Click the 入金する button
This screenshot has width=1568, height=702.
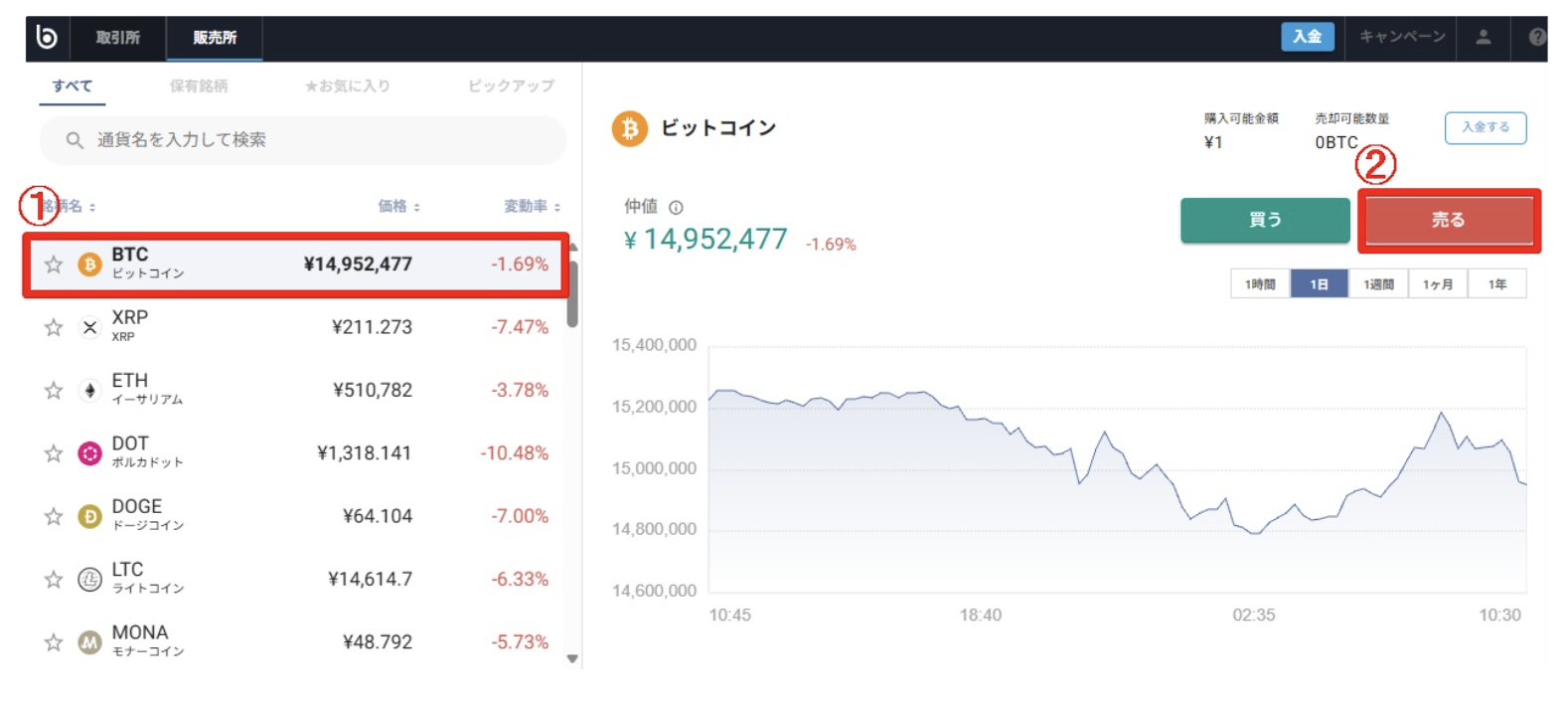(x=1486, y=127)
